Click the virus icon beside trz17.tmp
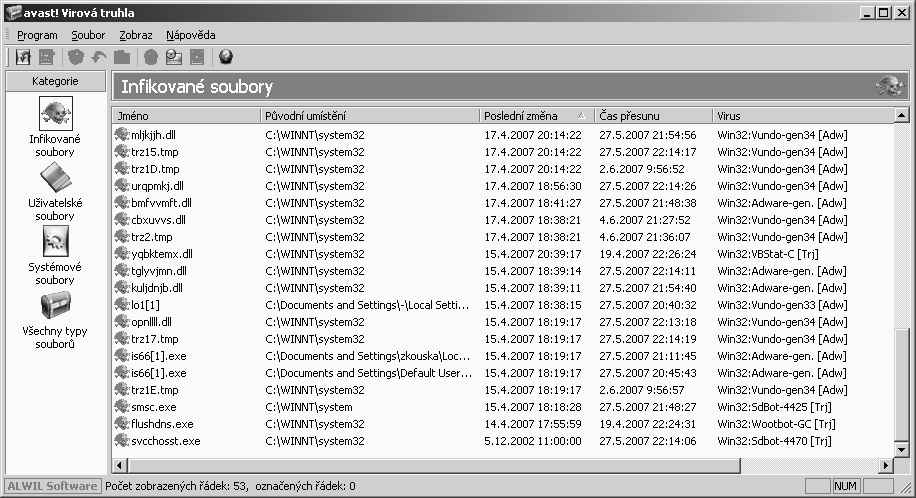 (x=122, y=338)
